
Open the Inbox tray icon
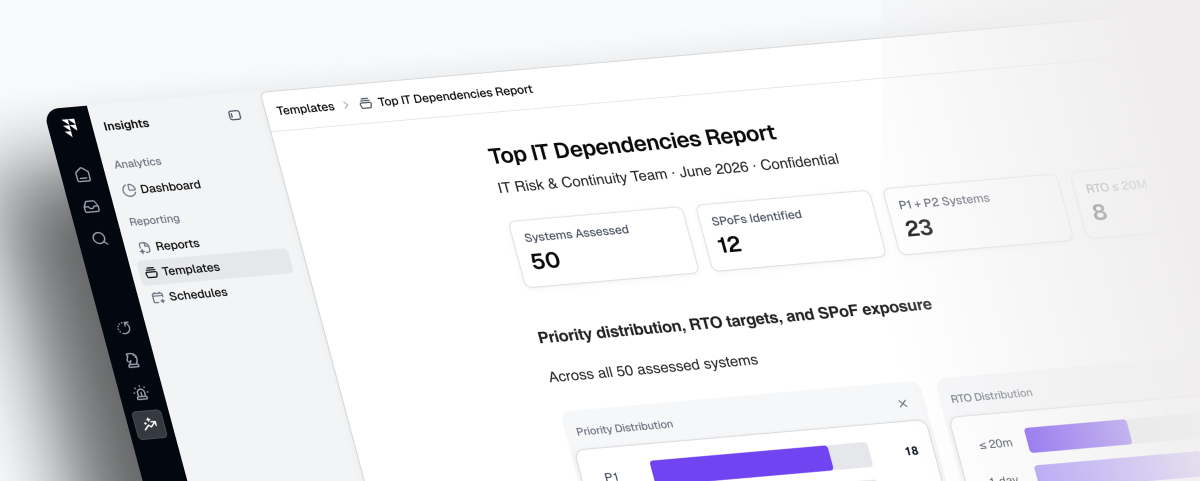point(91,207)
